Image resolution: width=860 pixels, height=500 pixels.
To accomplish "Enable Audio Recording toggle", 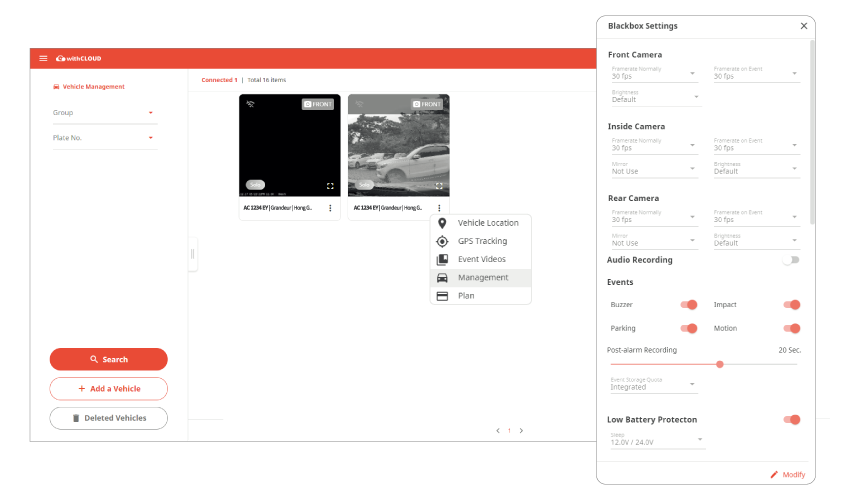I will pos(791,260).
